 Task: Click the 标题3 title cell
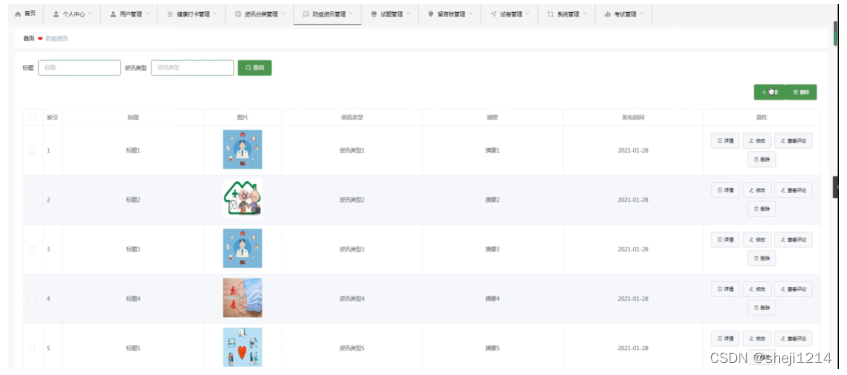coord(133,249)
